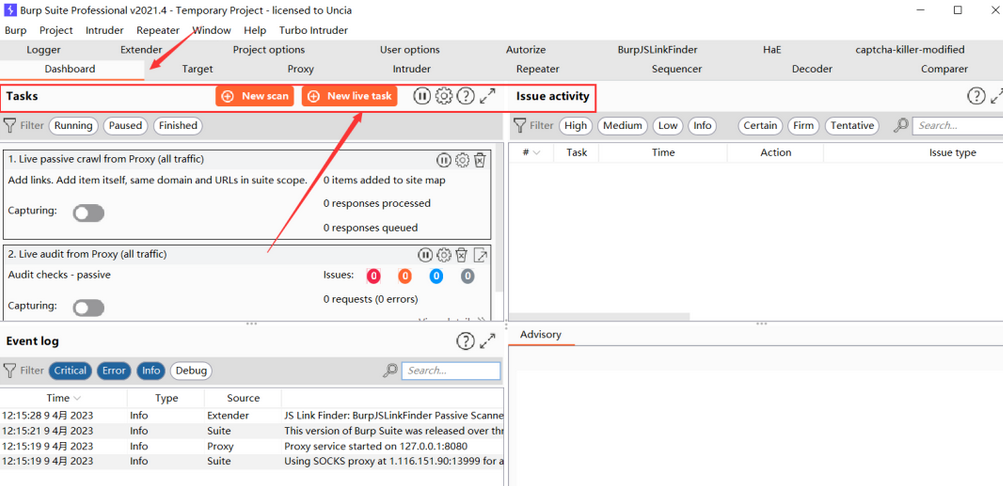Open settings for Live passive crawl task

[x=462, y=160]
